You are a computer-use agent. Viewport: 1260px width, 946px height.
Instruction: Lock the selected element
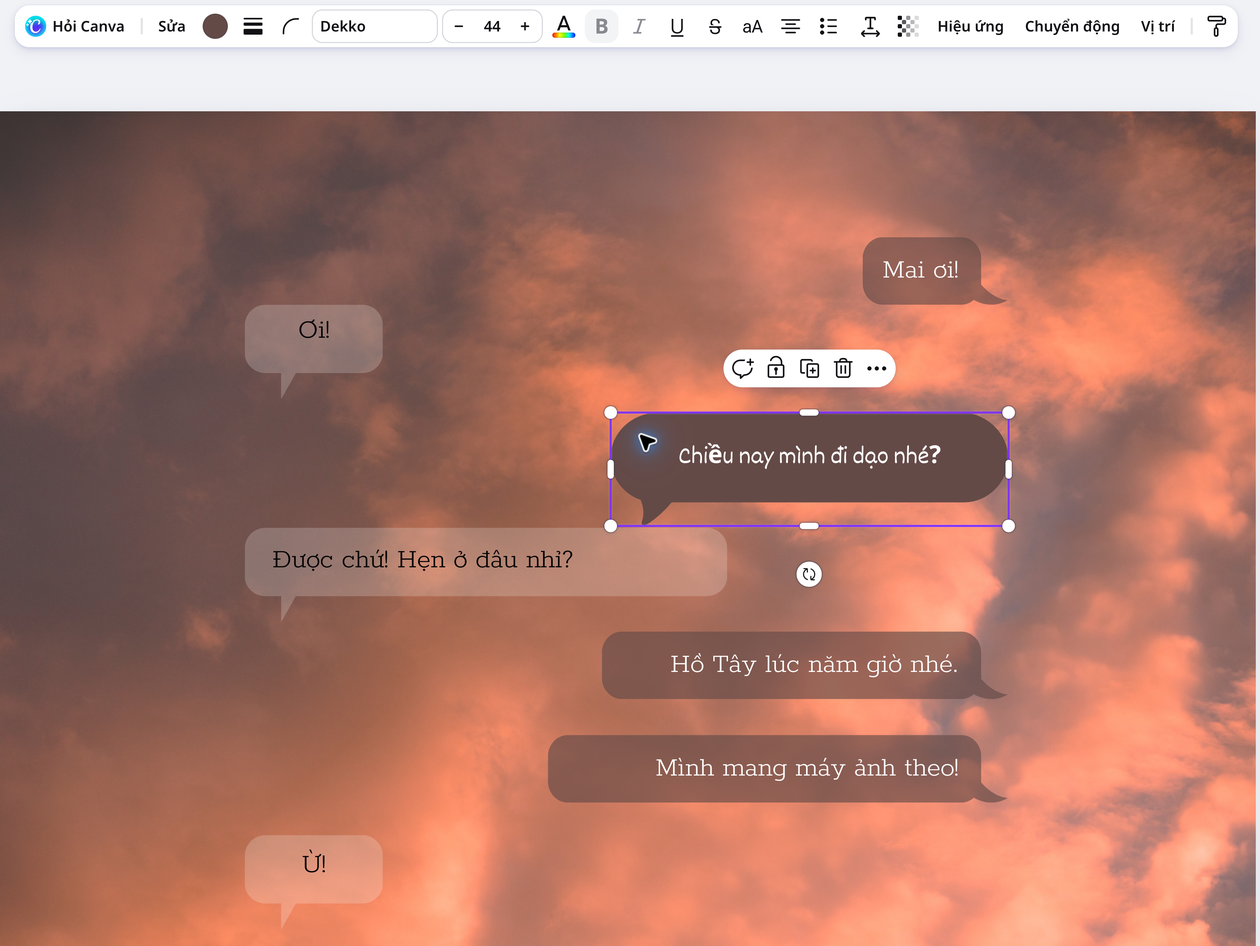click(776, 369)
